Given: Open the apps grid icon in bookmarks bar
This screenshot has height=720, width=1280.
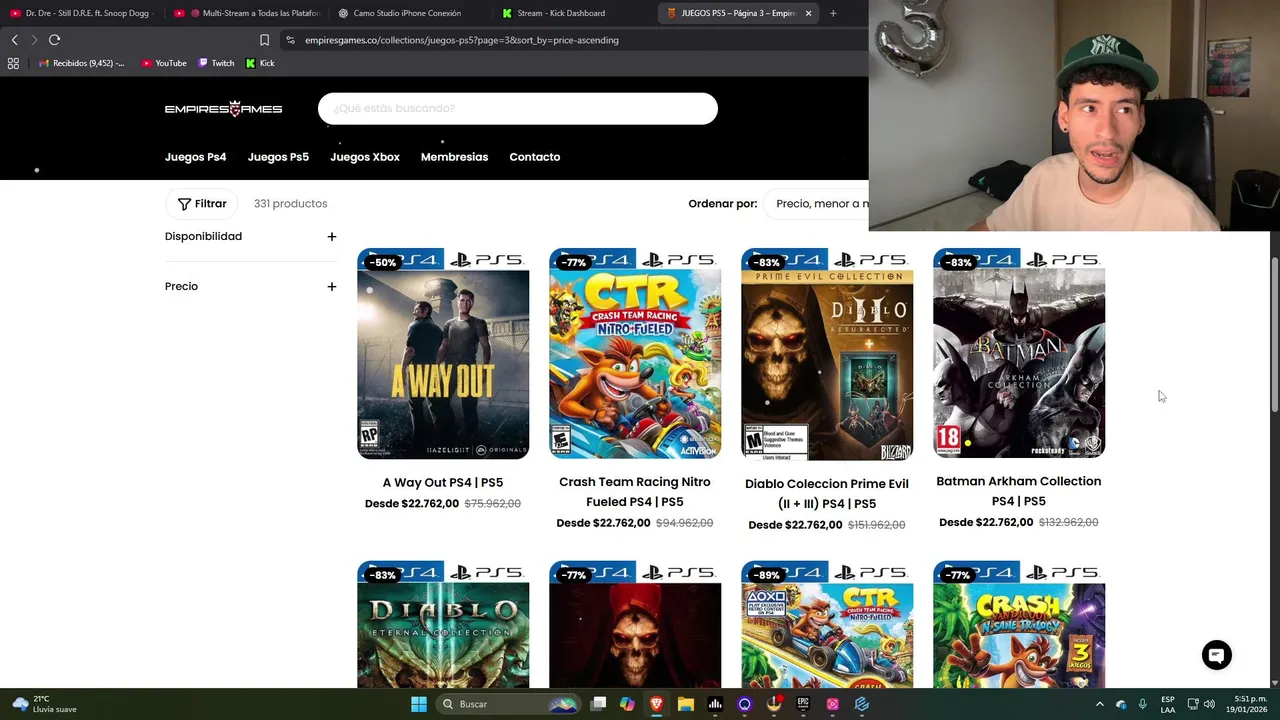Looking at the screenshot, I should (x=13, y=63).
